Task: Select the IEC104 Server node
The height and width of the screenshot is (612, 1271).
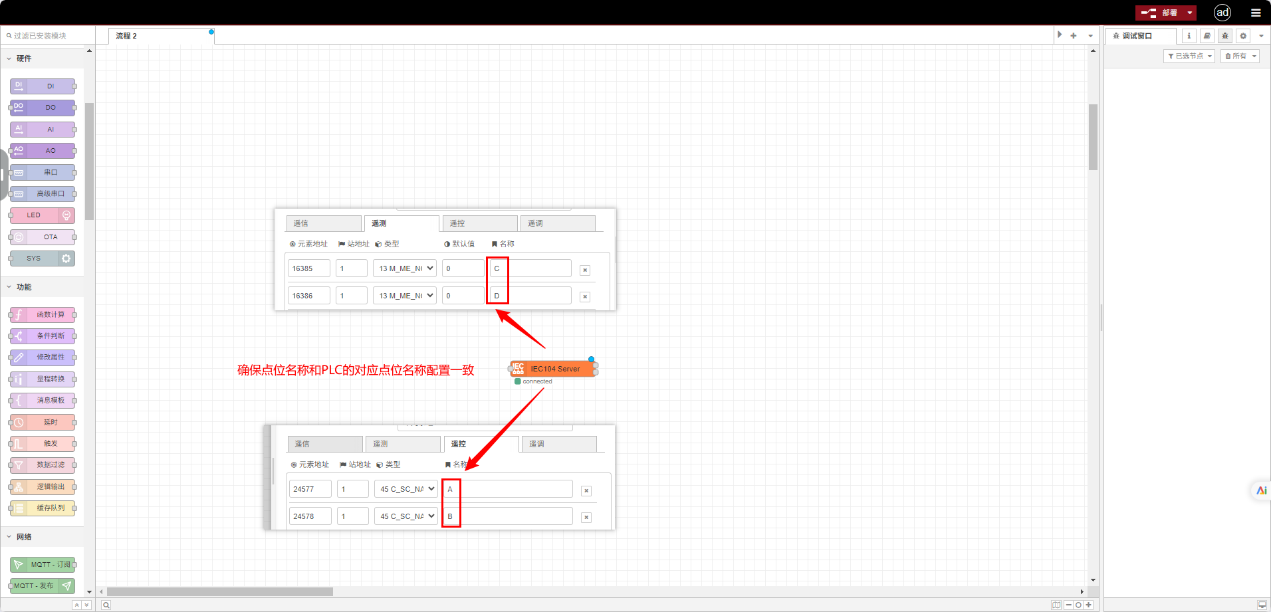Action: click(x=554, y=369)
